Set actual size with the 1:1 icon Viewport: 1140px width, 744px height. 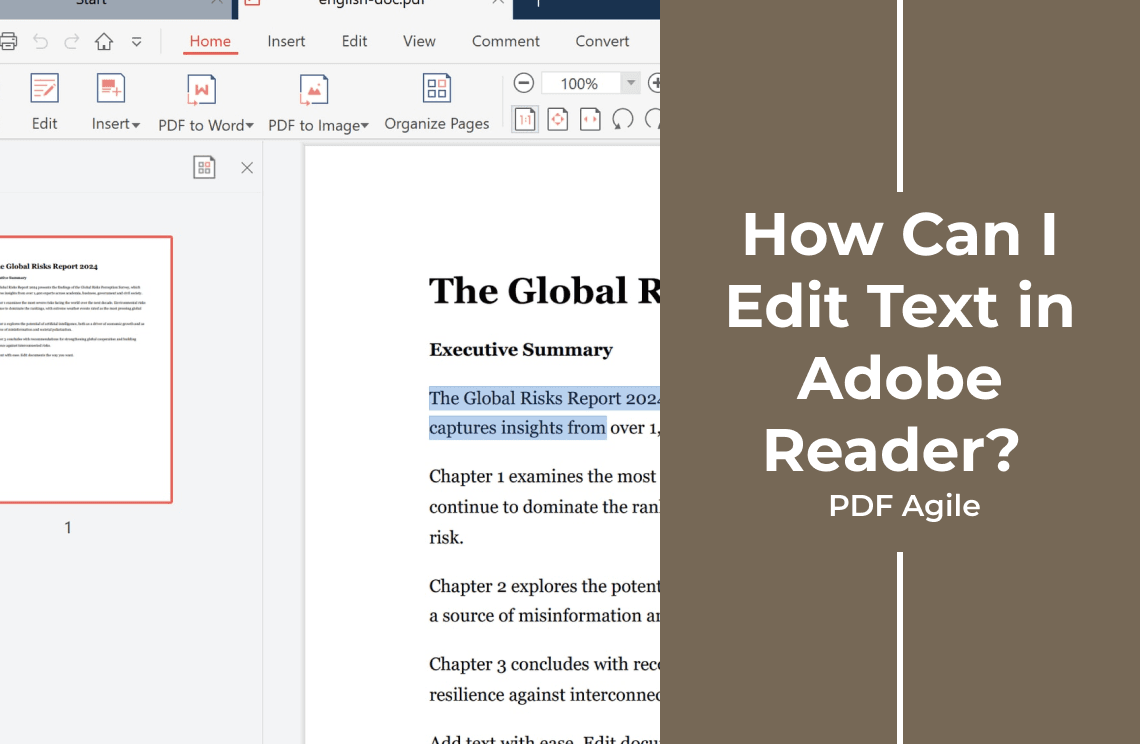525,119
